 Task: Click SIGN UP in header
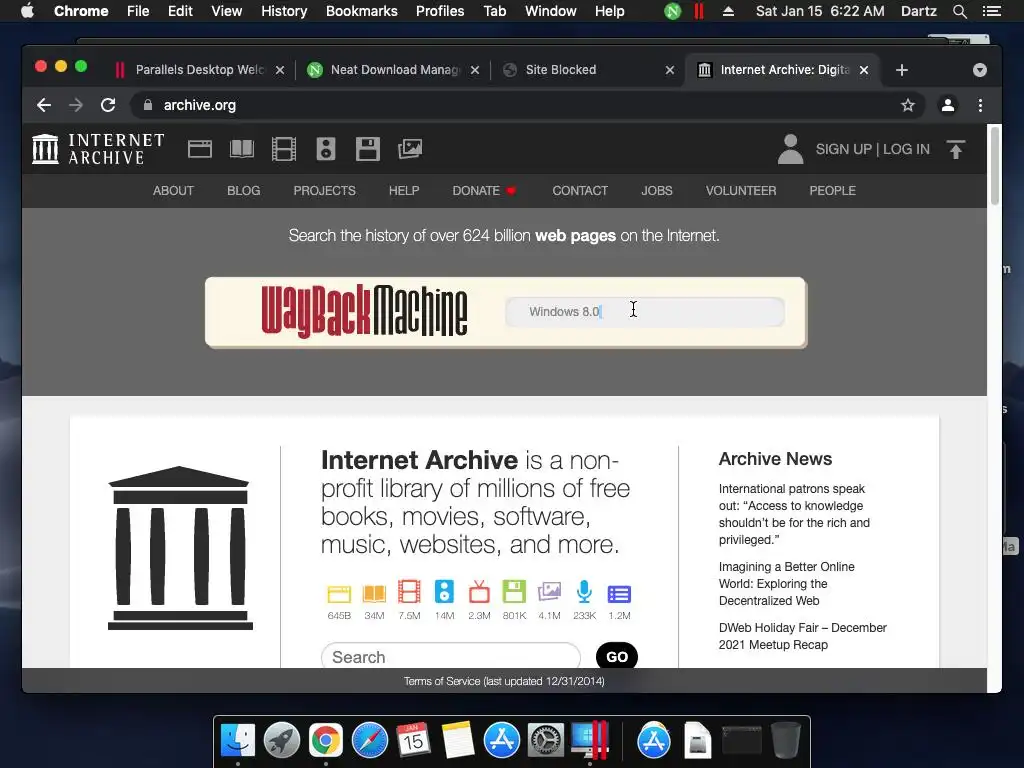843,149
